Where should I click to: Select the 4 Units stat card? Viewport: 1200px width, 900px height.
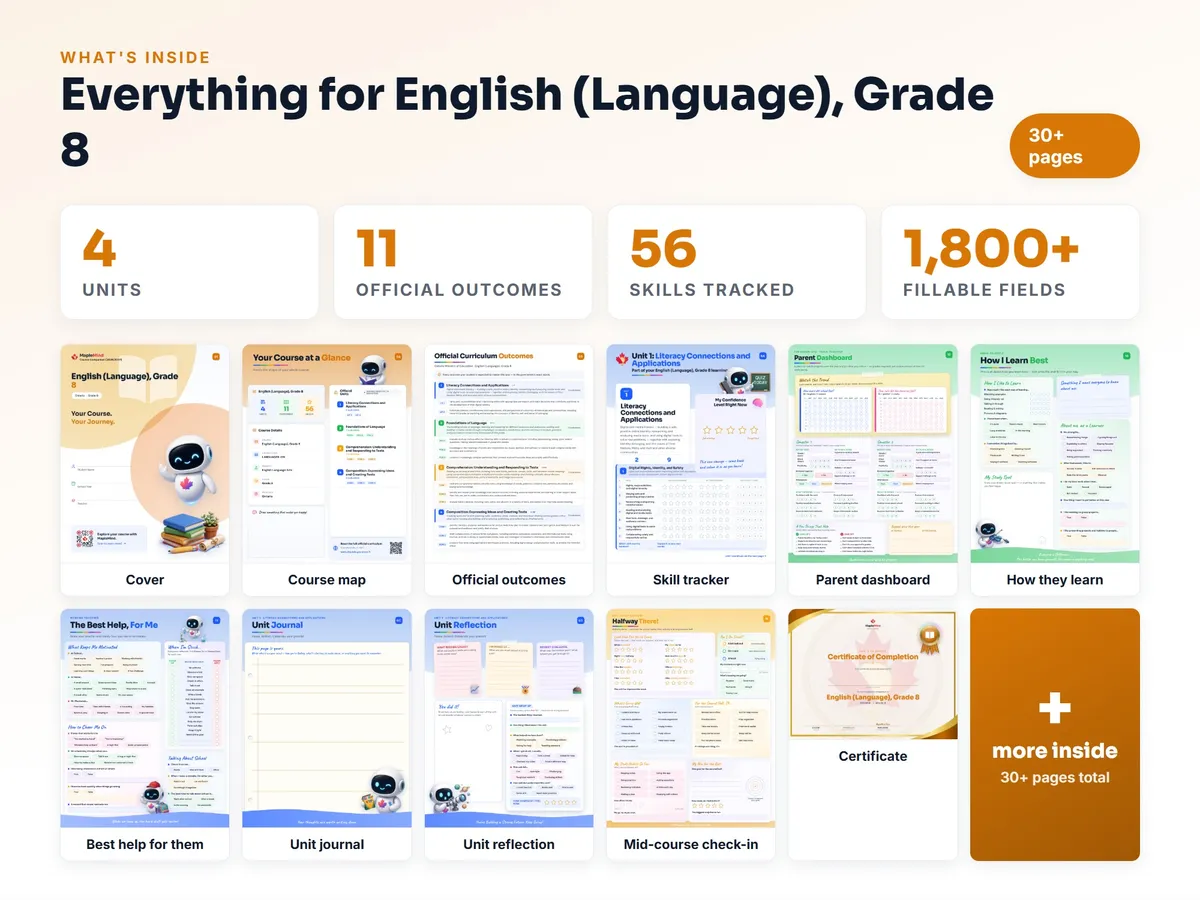pos(189,262)
